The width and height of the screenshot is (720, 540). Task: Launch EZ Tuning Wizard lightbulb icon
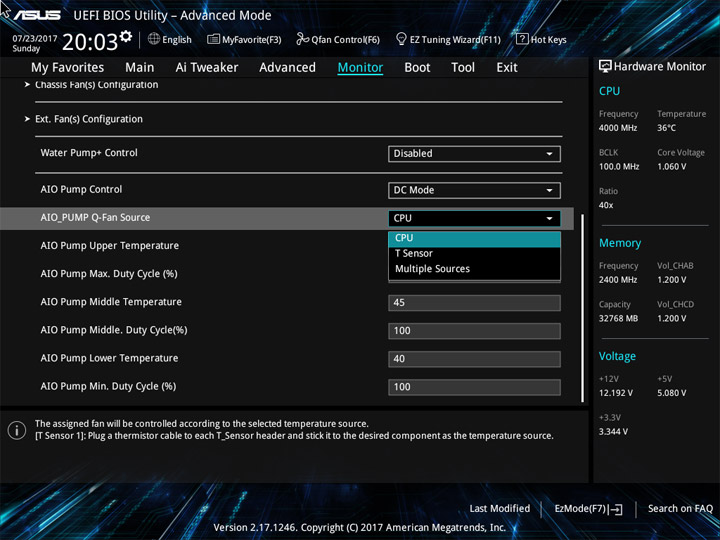pos(401,39)
